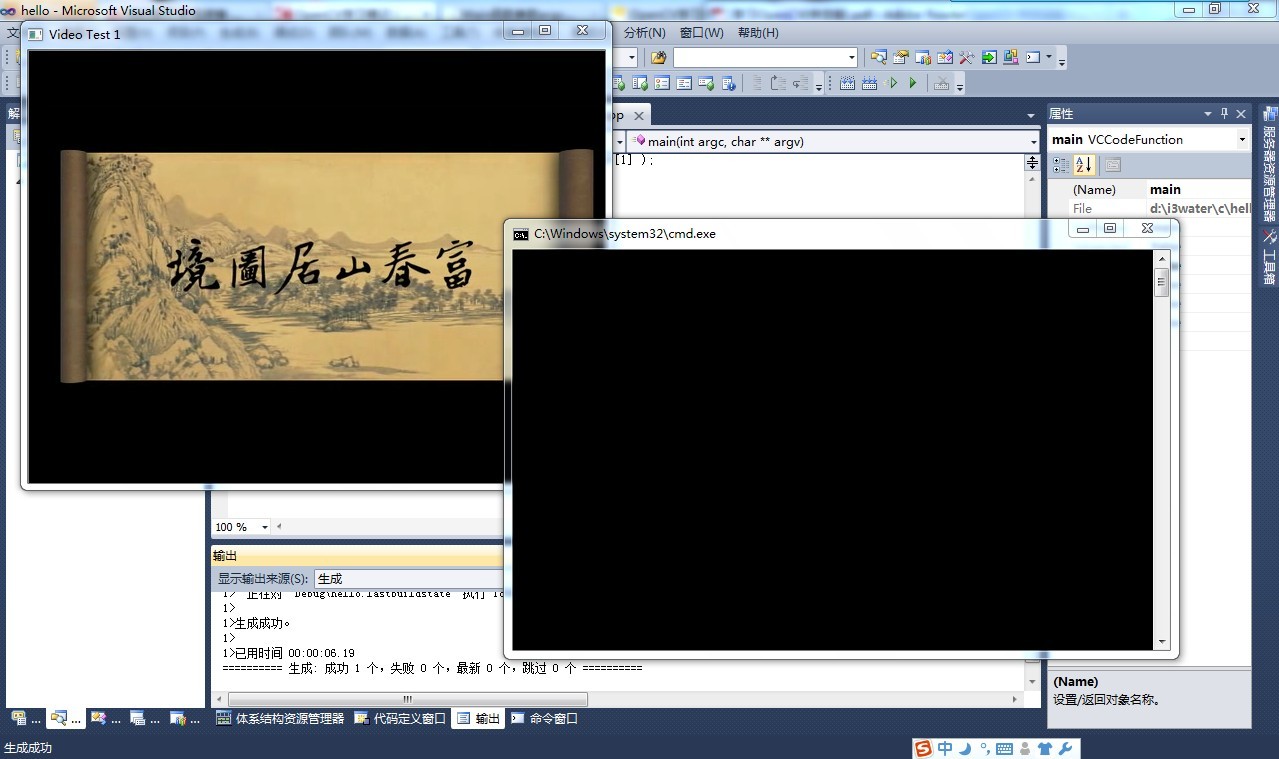Switch to the 命令窗口 tab

(x=544, y=718)
